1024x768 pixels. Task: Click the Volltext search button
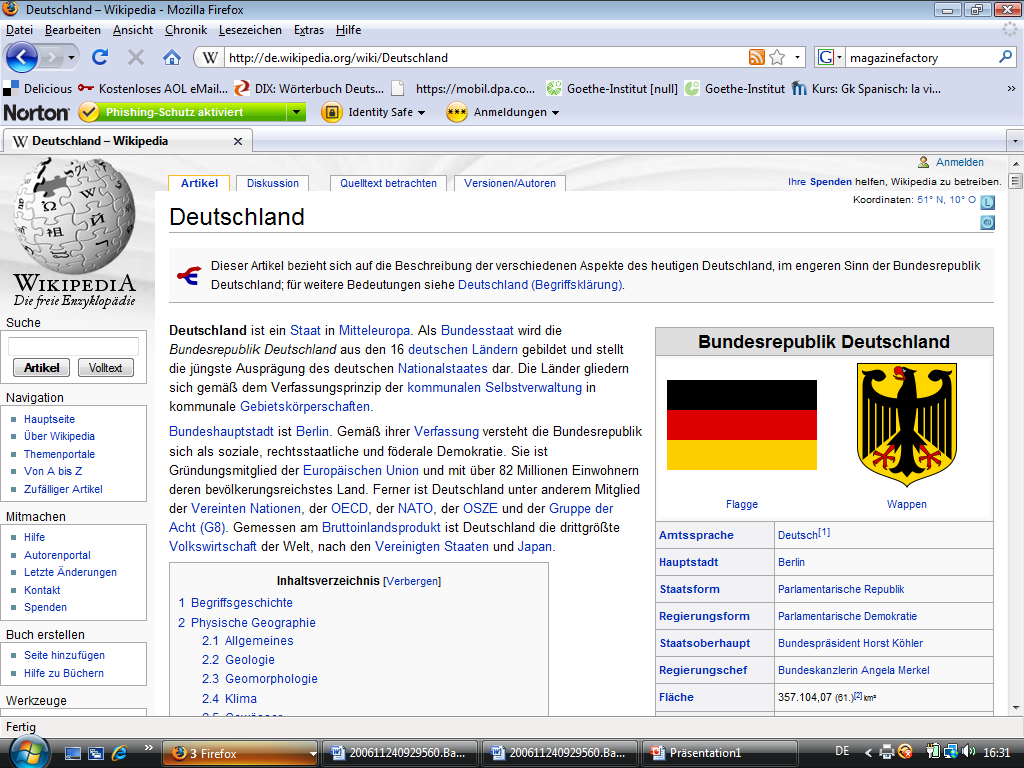tap(105, 368)
